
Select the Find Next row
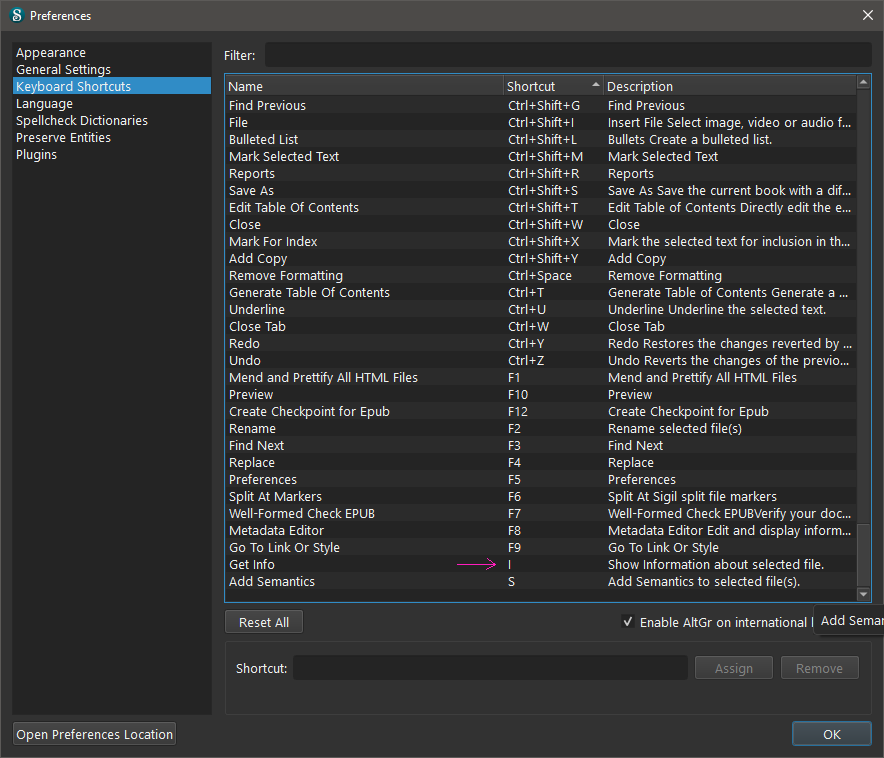click(x=541, y=445)
